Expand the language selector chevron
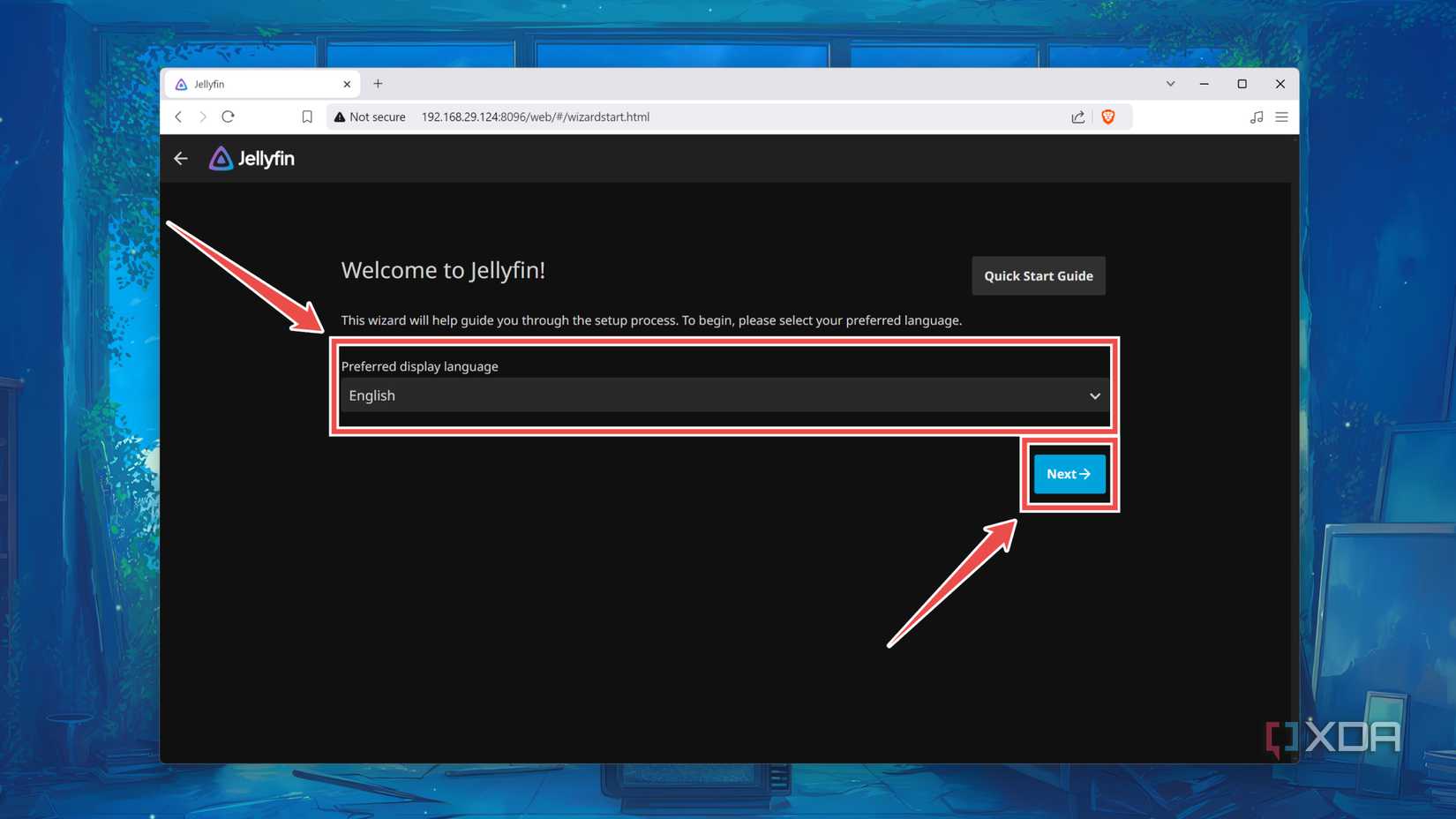This screenshot has height=819, width=1456. [1094, 395]
